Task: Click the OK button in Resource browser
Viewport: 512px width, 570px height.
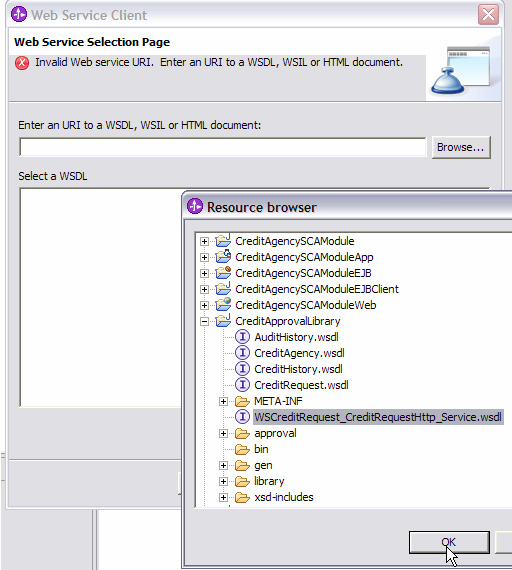Action: point(449,542)
